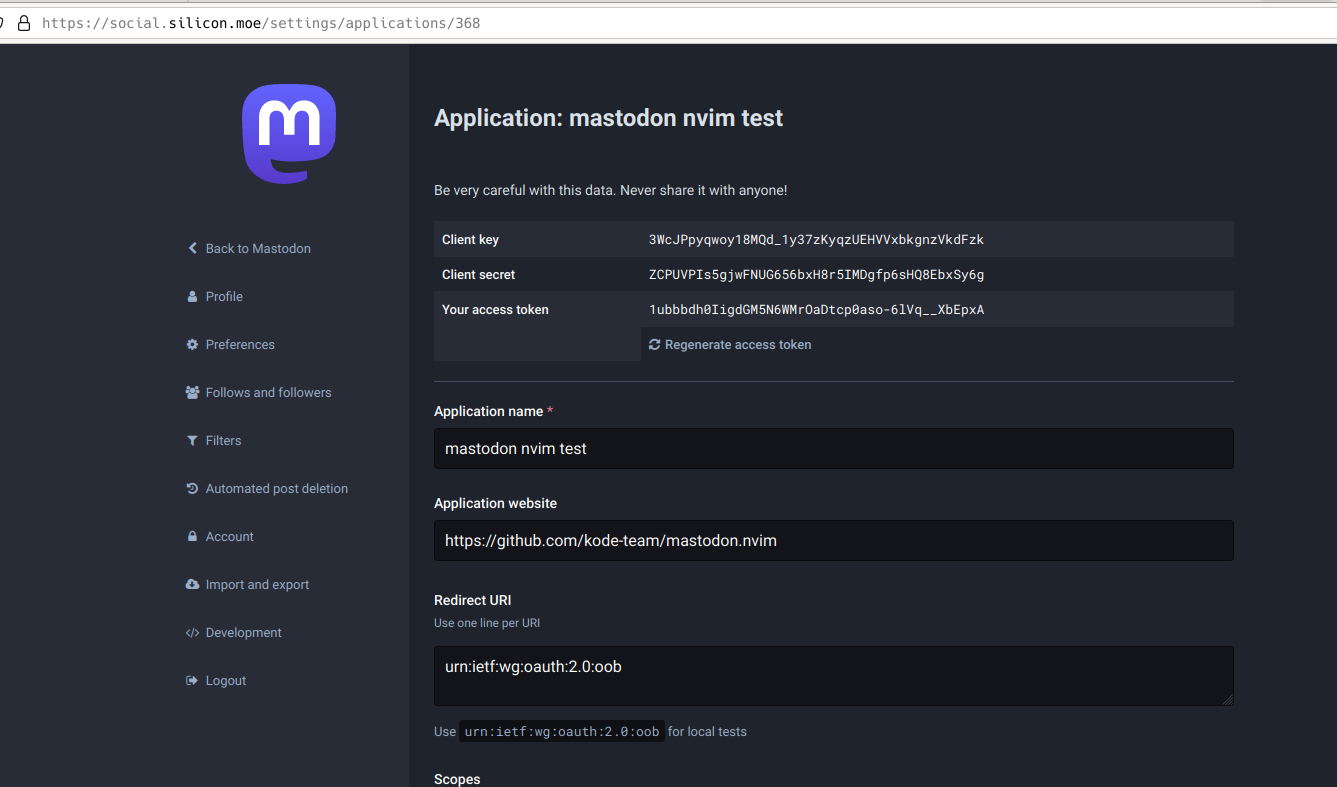1337x787 pixels.
Task: Click the Redirect URI textarea resize handle
Action: pyautogui.click(x=1227, y=699)
